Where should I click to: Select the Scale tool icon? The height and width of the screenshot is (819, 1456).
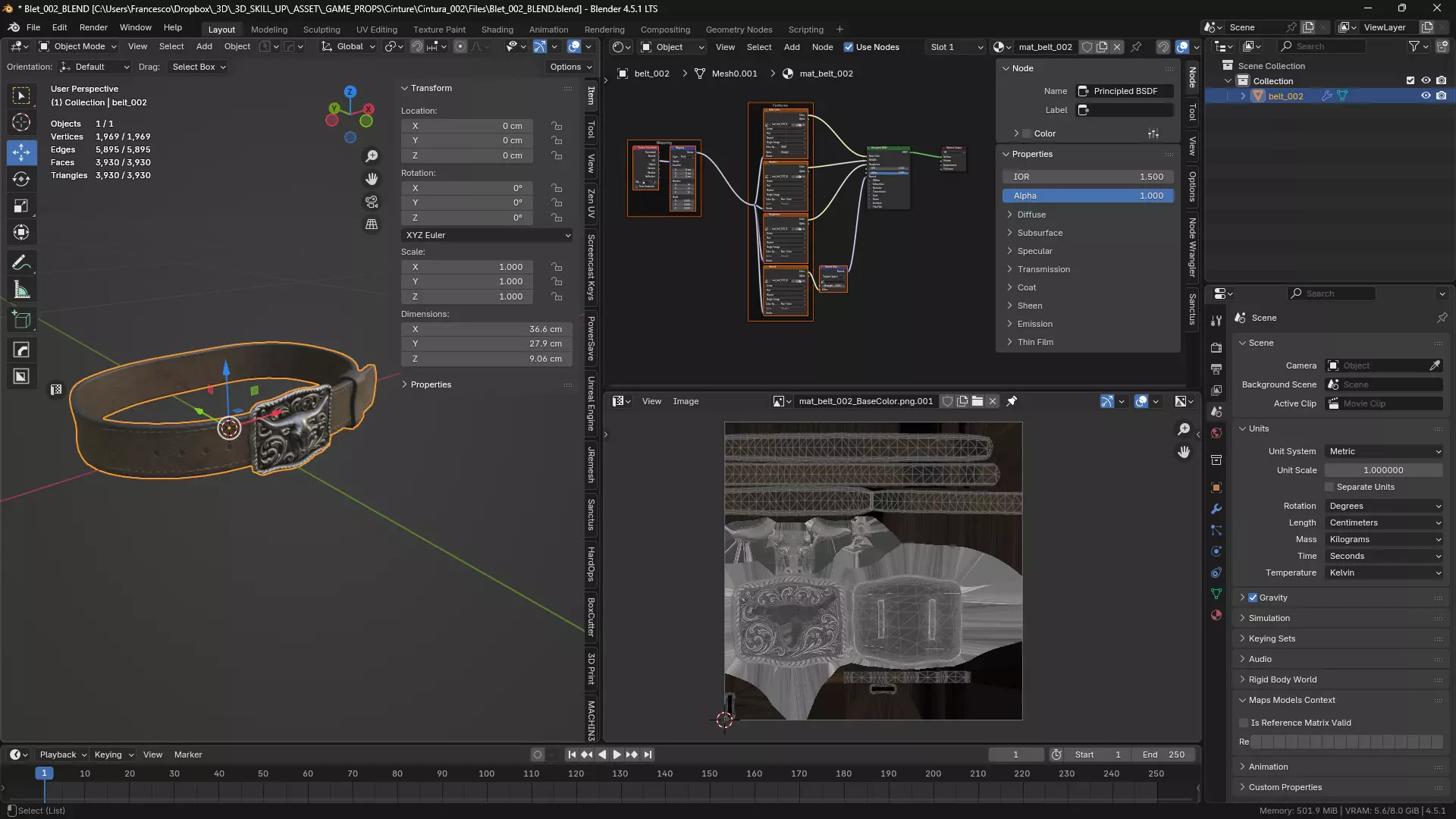coord(21,206)
